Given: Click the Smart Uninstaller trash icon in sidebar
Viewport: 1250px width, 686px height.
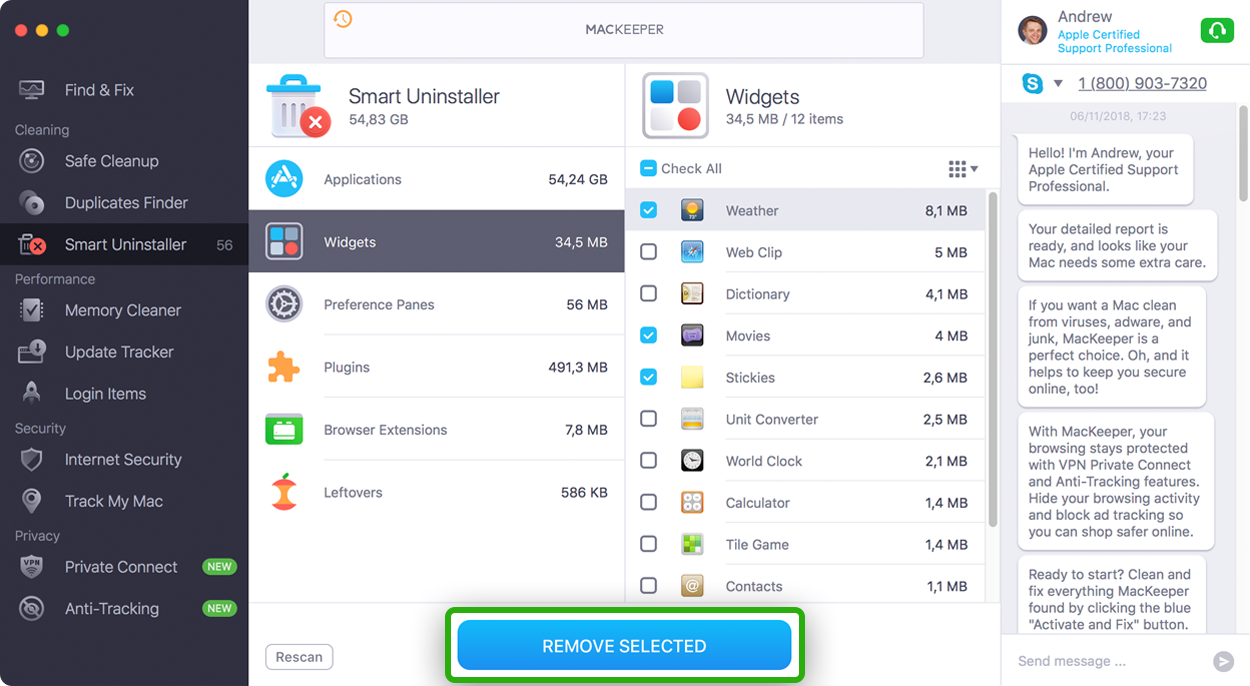Looking at the screenshot, I should (x=32, y=245).
